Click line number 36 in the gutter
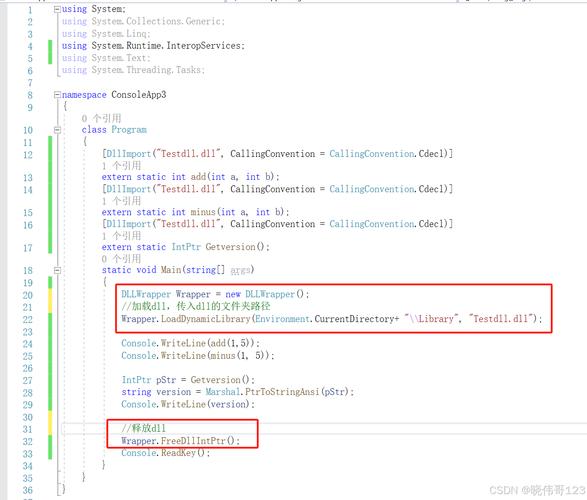Screen dimensions: 587x500 28,490
